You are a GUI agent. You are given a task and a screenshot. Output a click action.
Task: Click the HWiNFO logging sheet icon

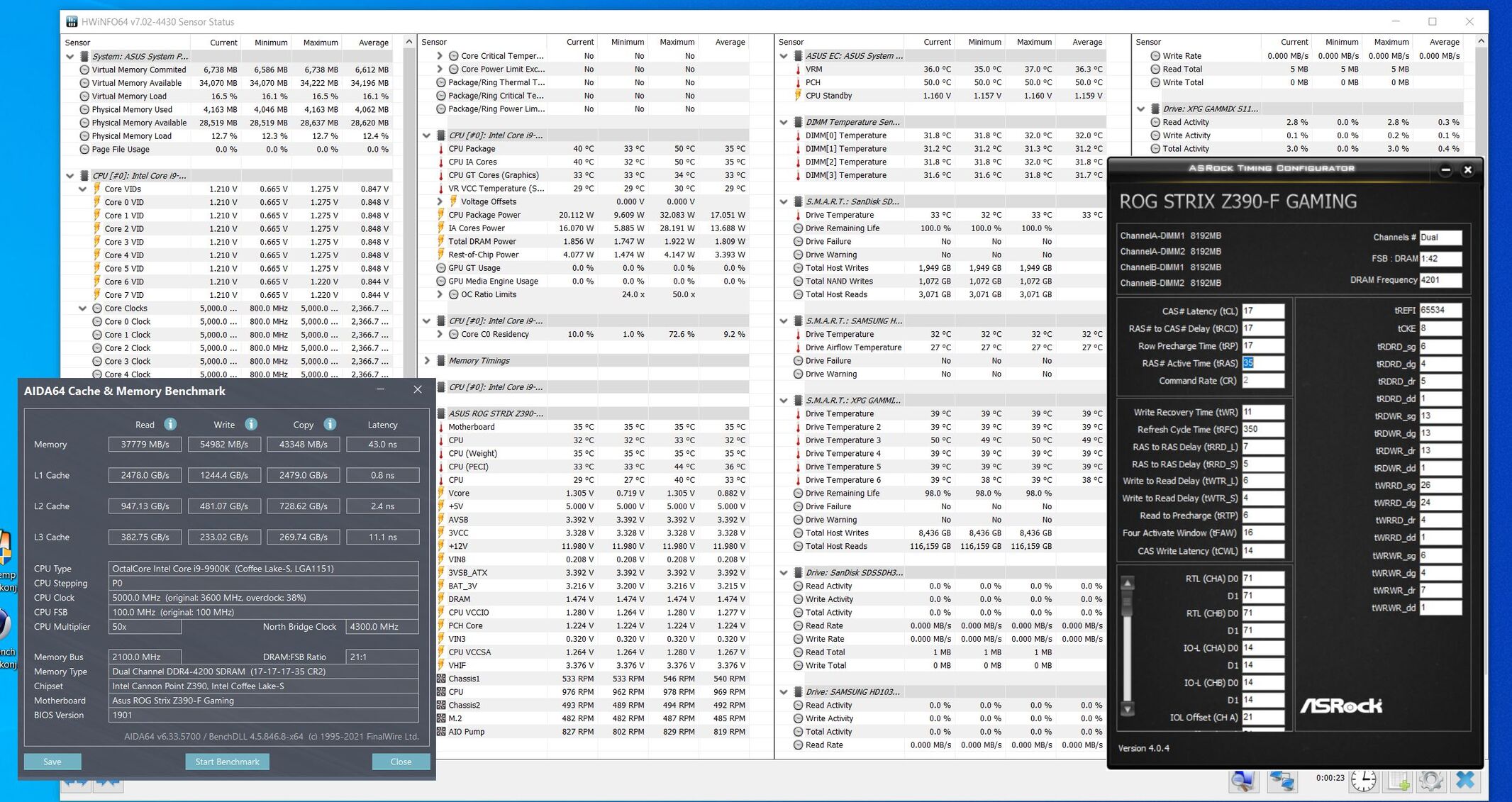(x=1399, y=781)
